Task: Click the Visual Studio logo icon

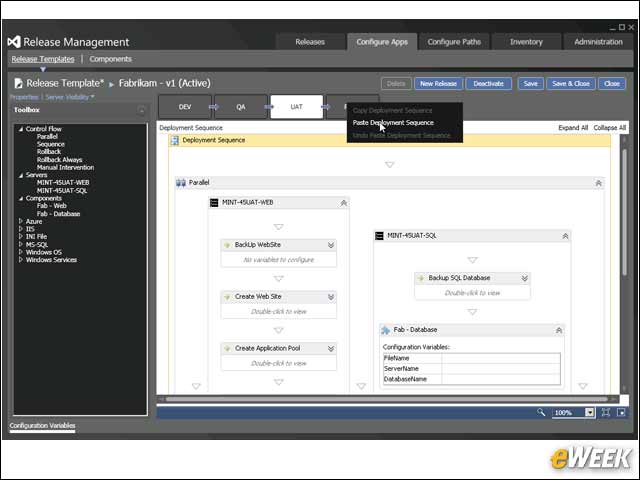Action: tap(14, 42)
